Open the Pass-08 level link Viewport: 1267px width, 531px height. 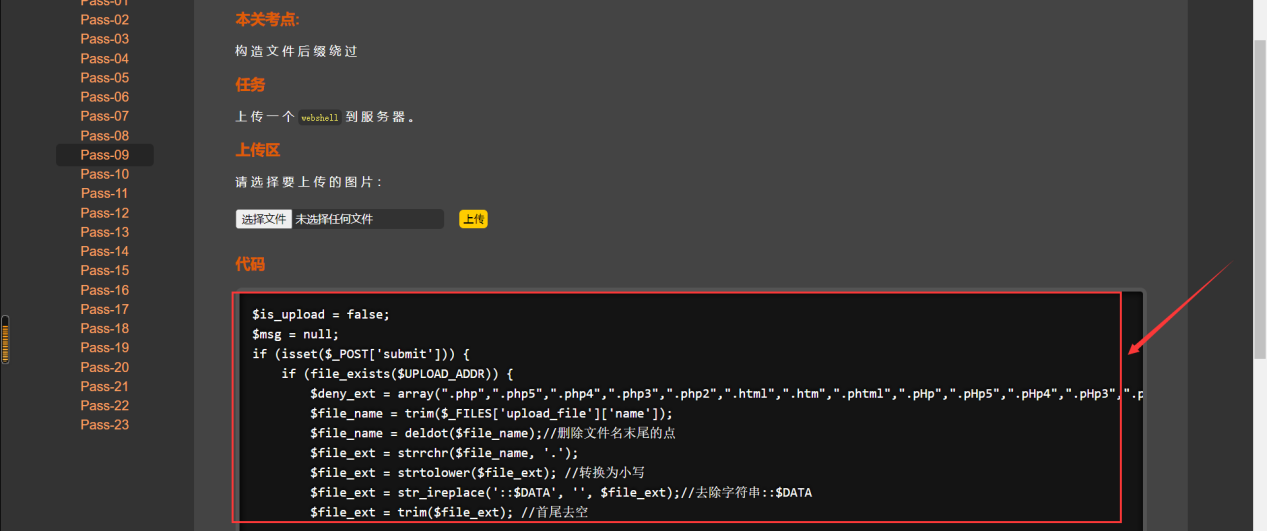click(x=105, y=136)
